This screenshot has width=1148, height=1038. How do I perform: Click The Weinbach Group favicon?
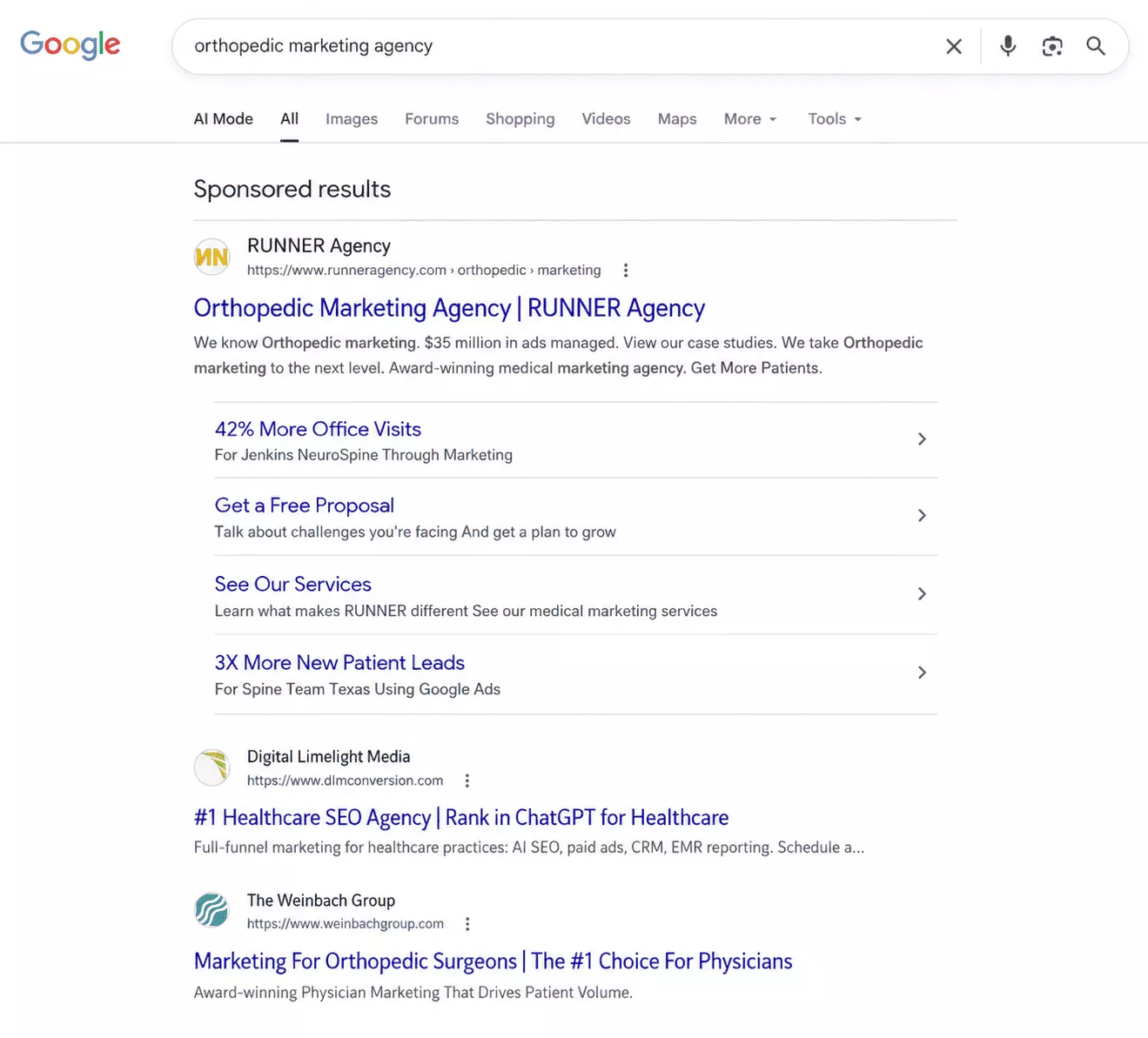pos(211,911)
